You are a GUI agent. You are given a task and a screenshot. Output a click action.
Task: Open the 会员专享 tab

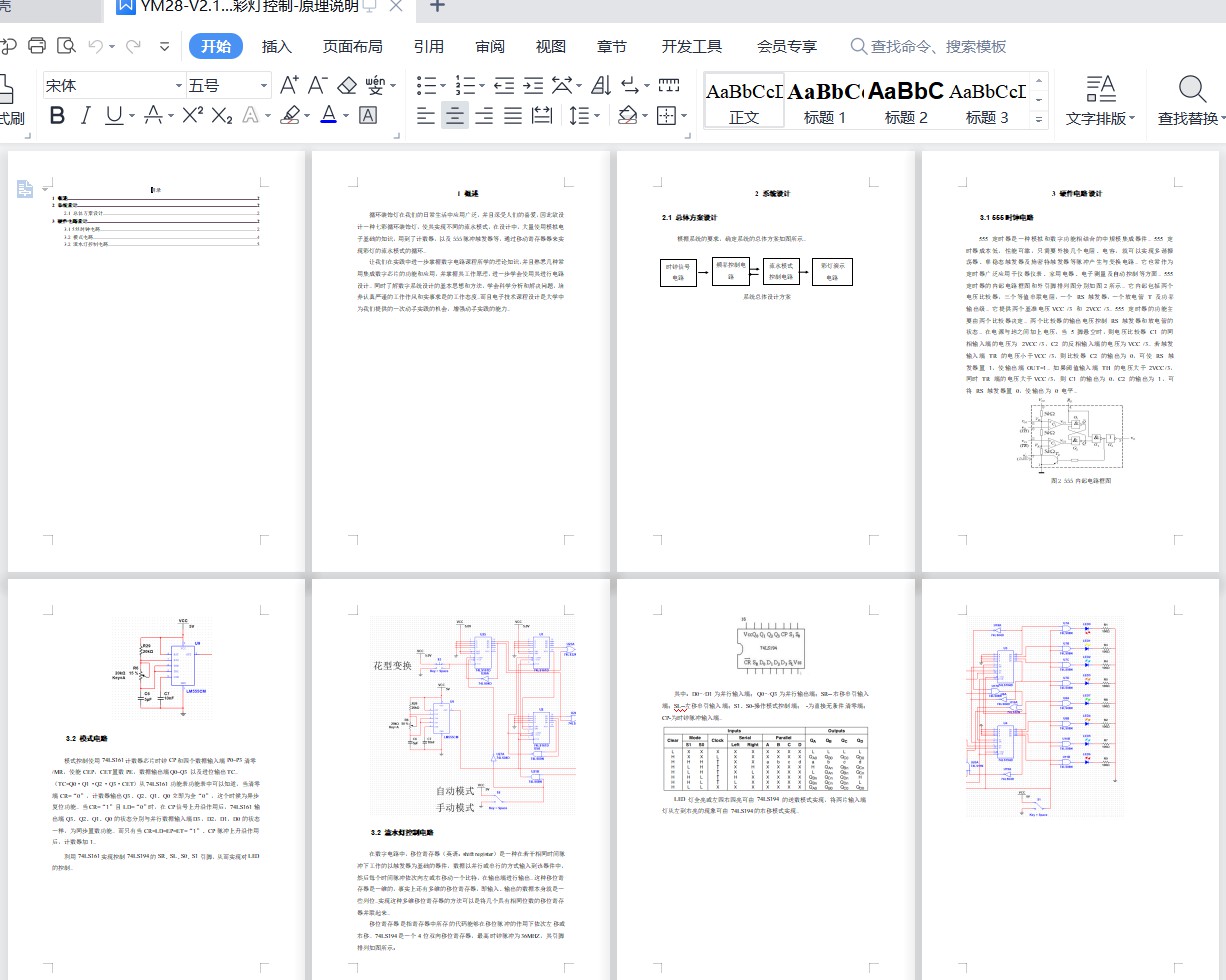787,46
